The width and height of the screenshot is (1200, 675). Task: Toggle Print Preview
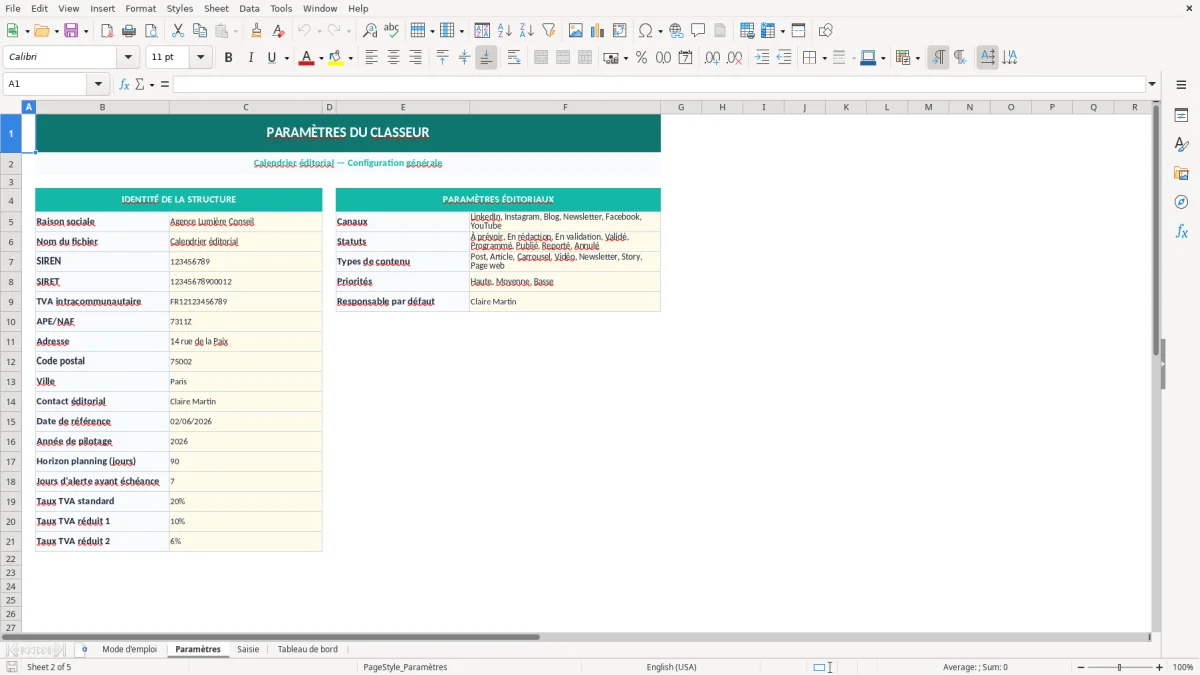(151, 31)
